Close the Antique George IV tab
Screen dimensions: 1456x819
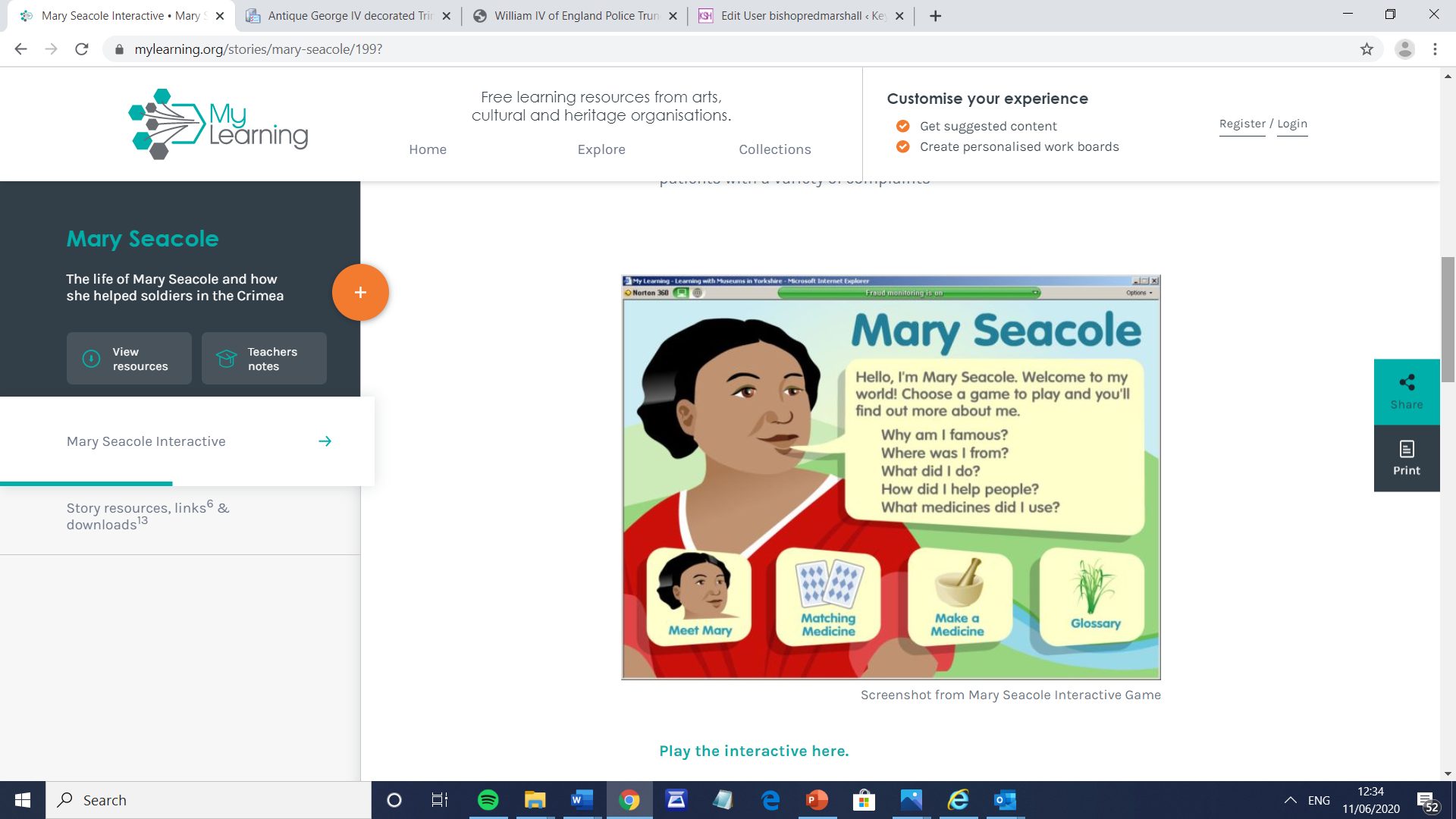[x=446, y=16]
